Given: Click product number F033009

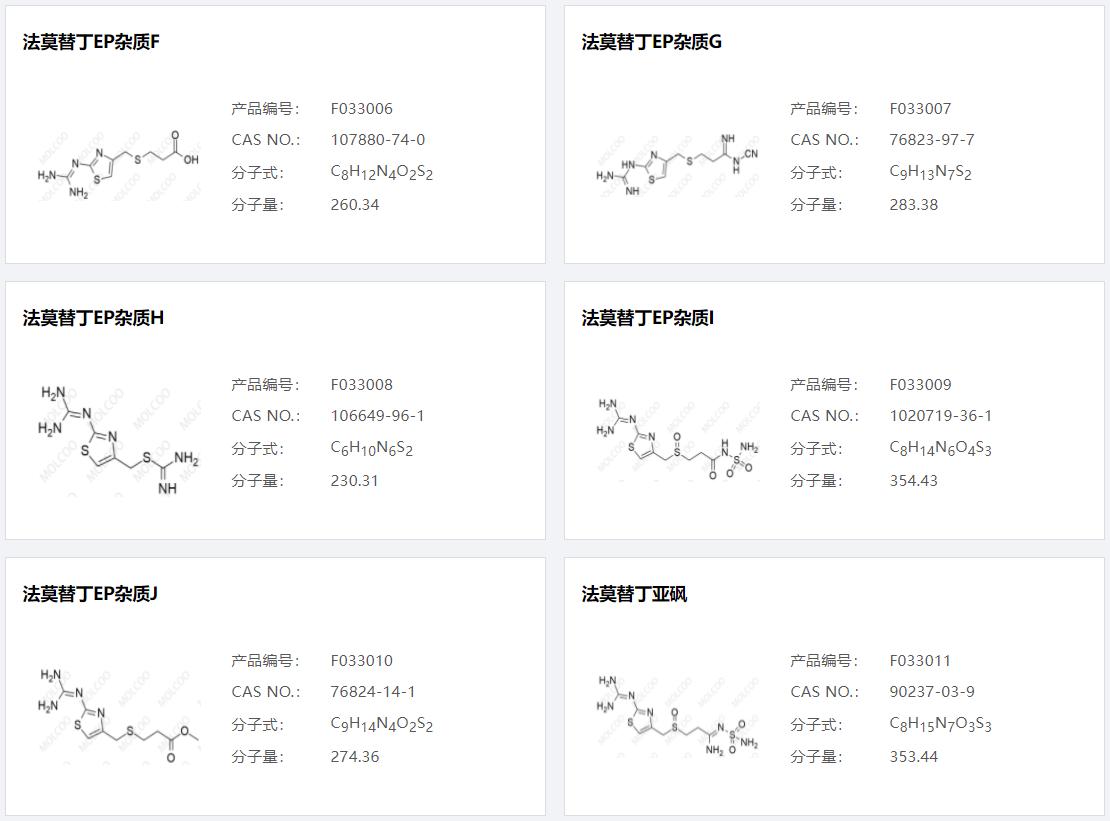Looking at the screenshot, I should pyautogui.click(x=920, y=385).
